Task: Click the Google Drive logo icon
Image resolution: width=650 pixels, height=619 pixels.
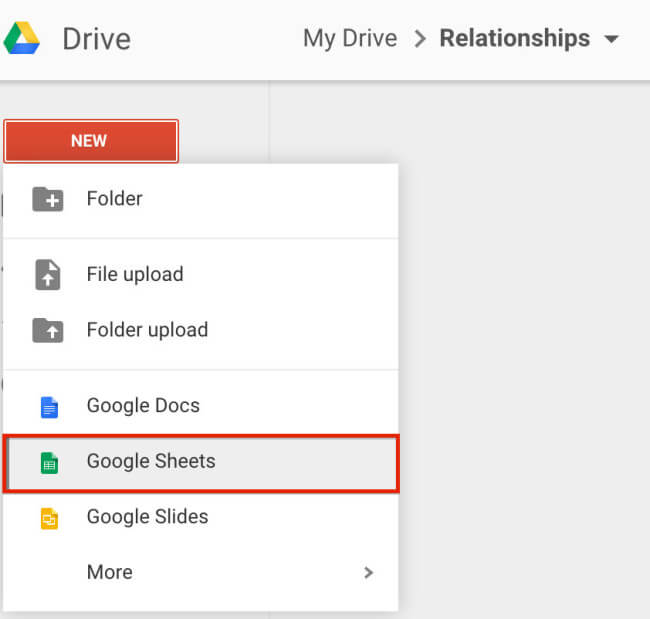Action: pyautogui.click(x=22, y=38)
